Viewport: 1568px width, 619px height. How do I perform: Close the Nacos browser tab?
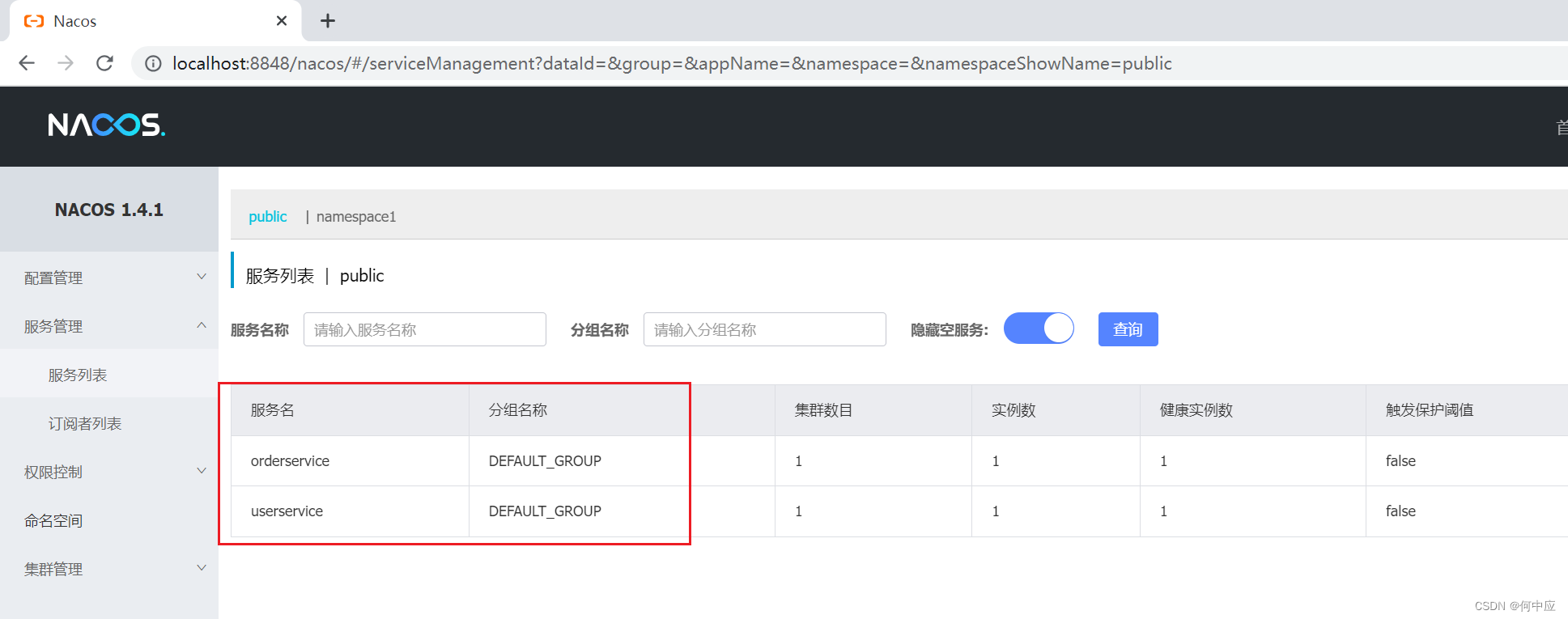pyautogui.click(x=282, y=21)
